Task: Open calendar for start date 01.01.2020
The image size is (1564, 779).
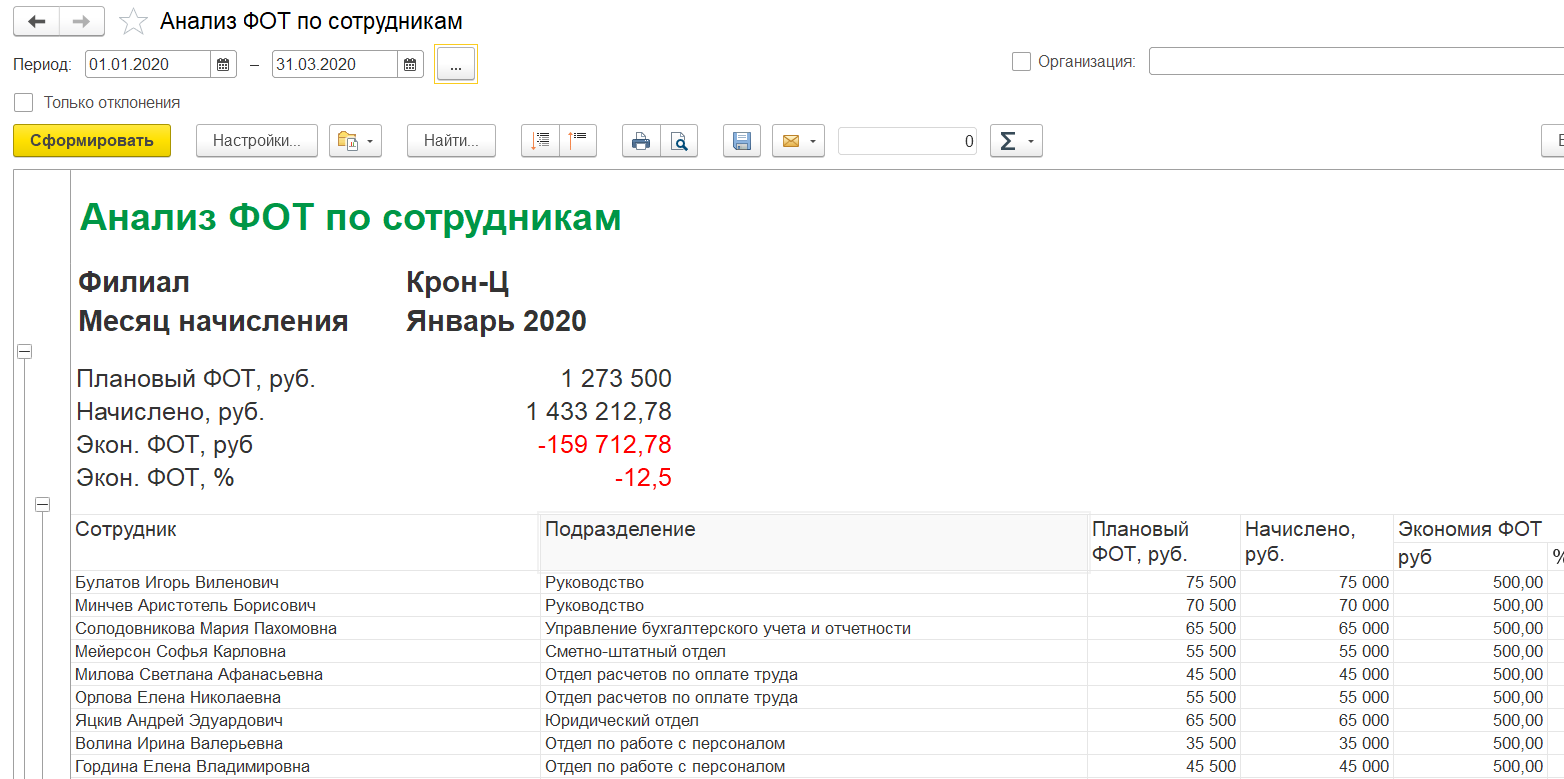Action: pos(224,64)
